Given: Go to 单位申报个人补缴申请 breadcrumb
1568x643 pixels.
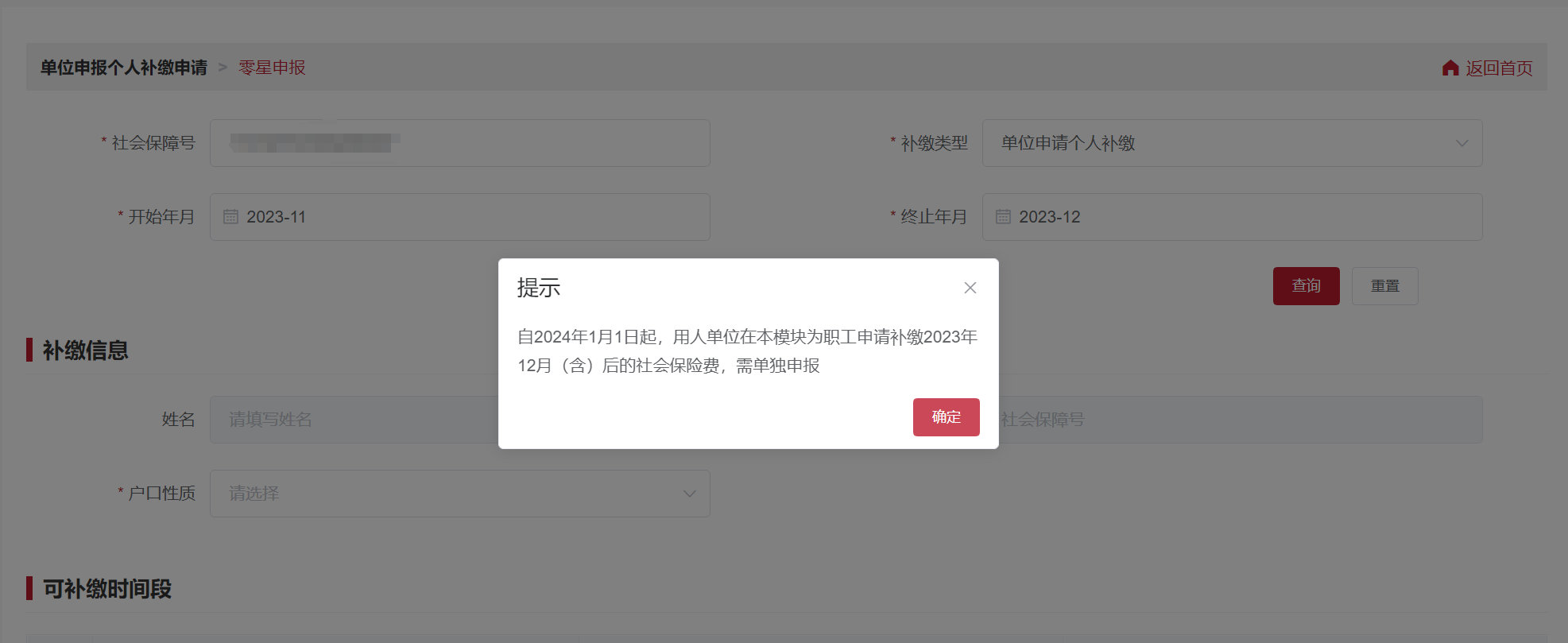Looking at the screenshot, I should point(124,68).
